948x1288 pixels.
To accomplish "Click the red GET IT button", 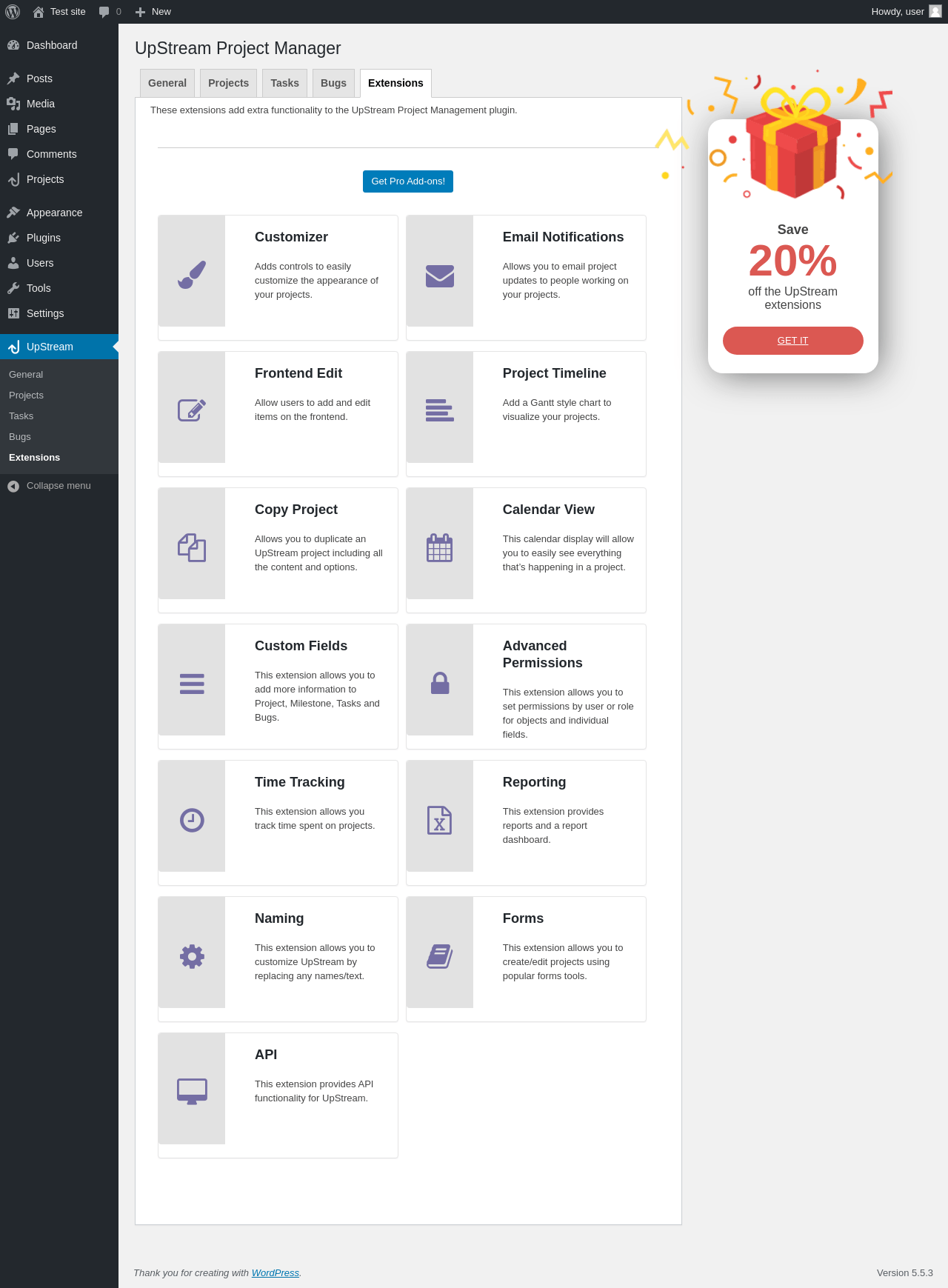I will click(793, 341).
